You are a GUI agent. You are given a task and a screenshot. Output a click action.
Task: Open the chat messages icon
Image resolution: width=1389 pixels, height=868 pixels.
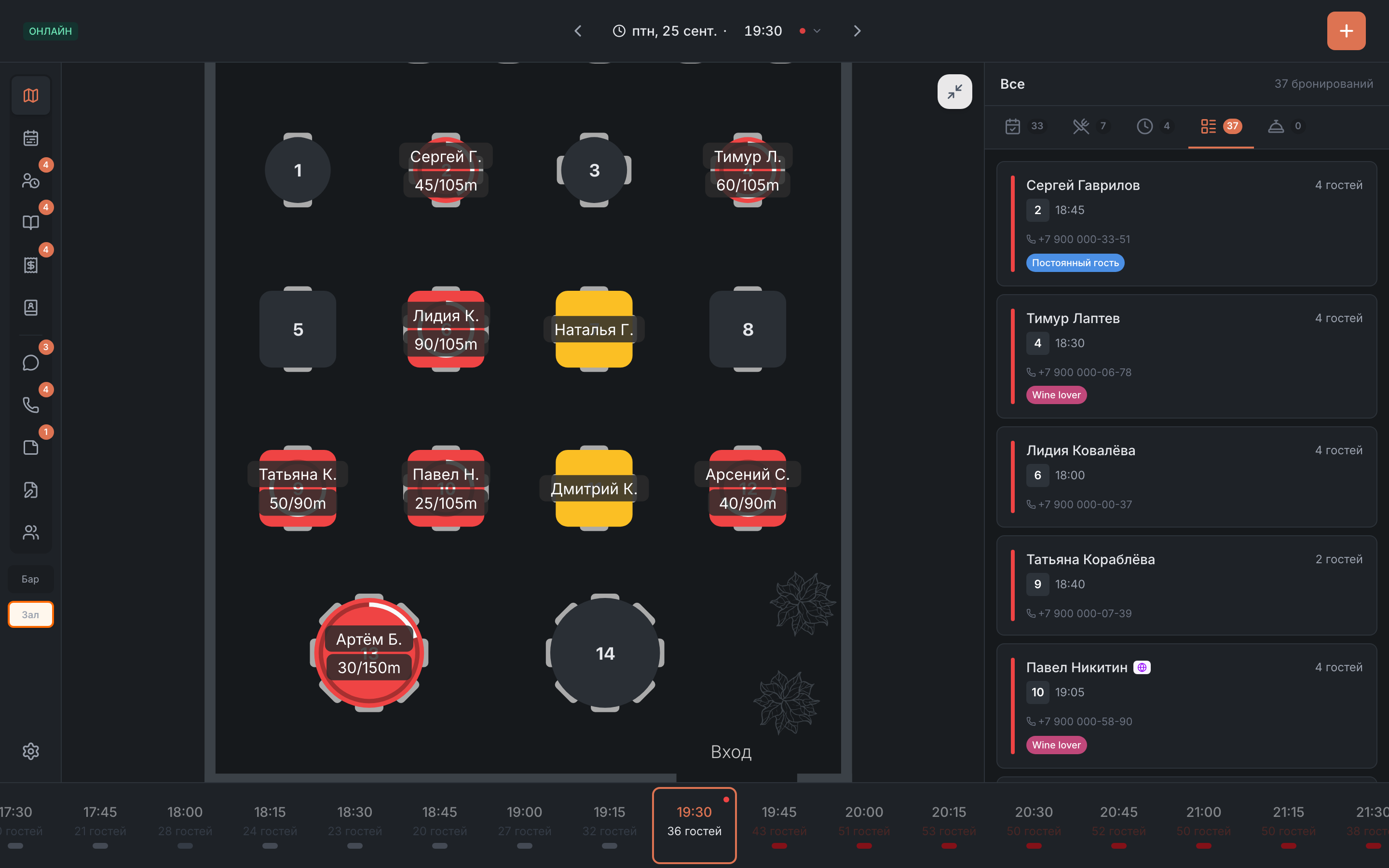(30, 363)
